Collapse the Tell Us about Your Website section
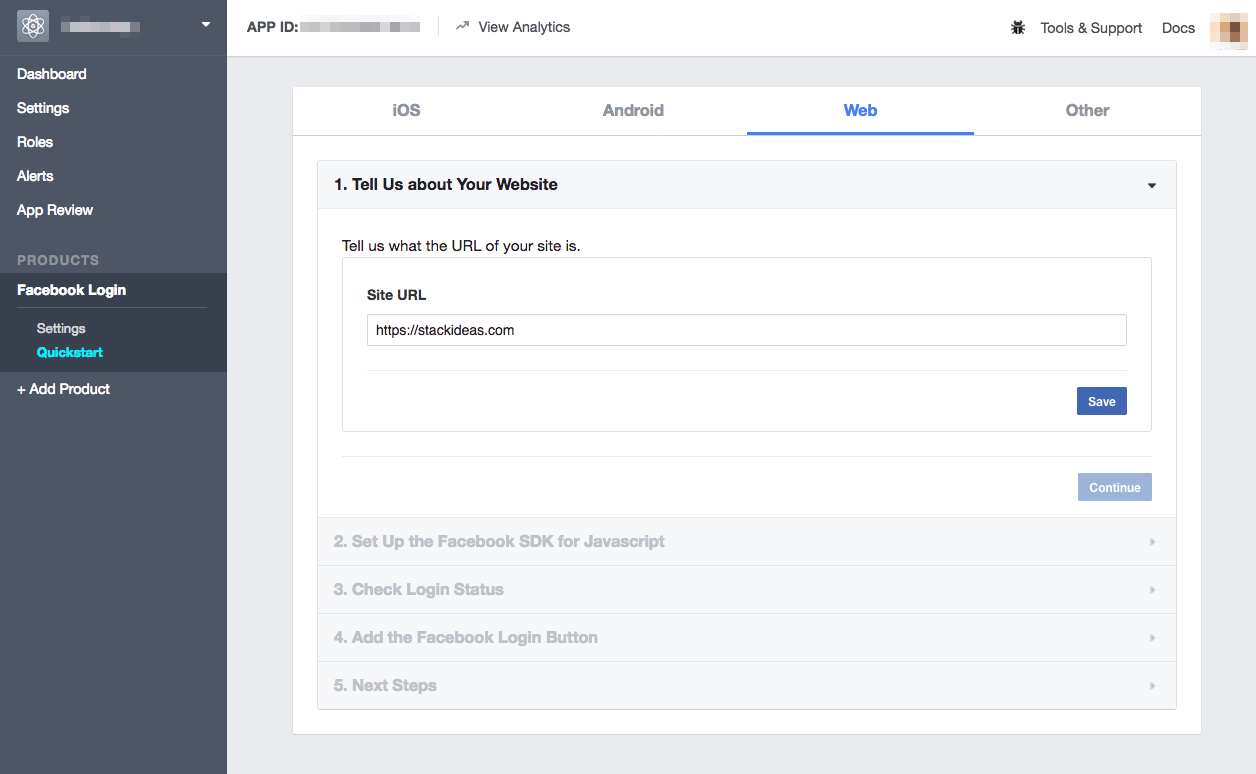This screenshot has width=1256, height=774. click(x=747, y=185)
